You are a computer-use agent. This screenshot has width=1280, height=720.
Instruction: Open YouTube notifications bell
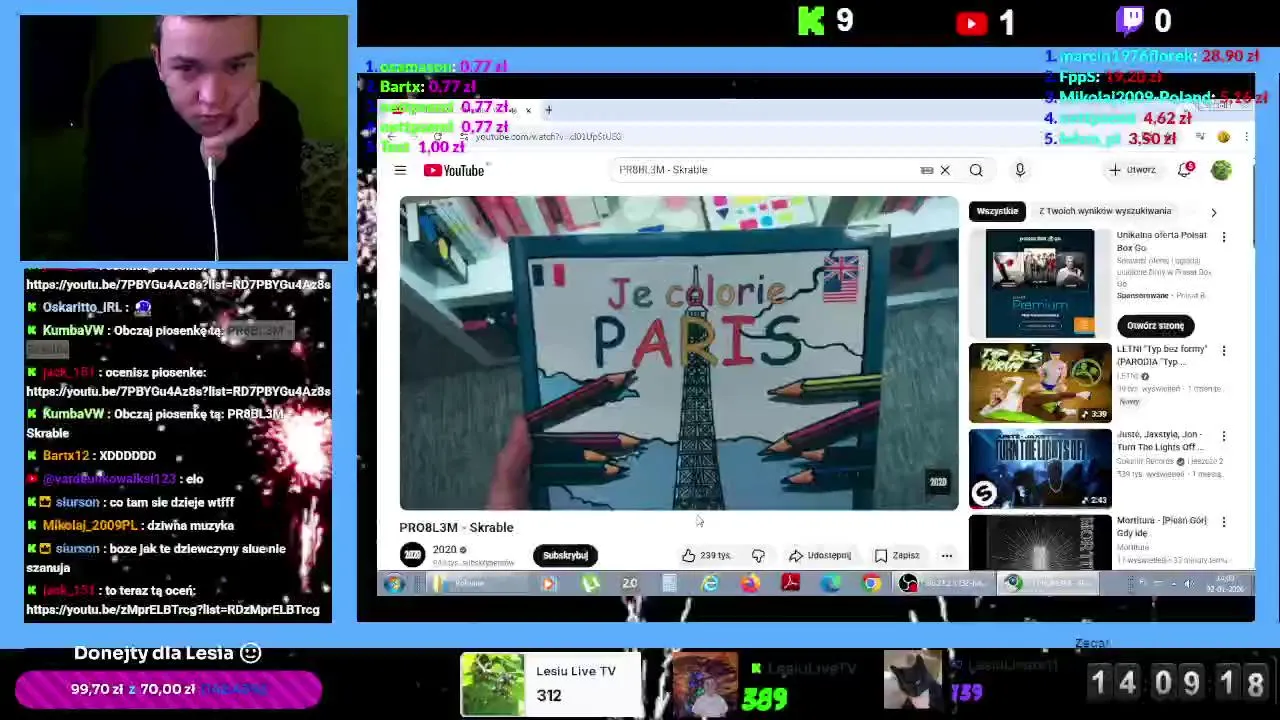tap(1185, 170)
